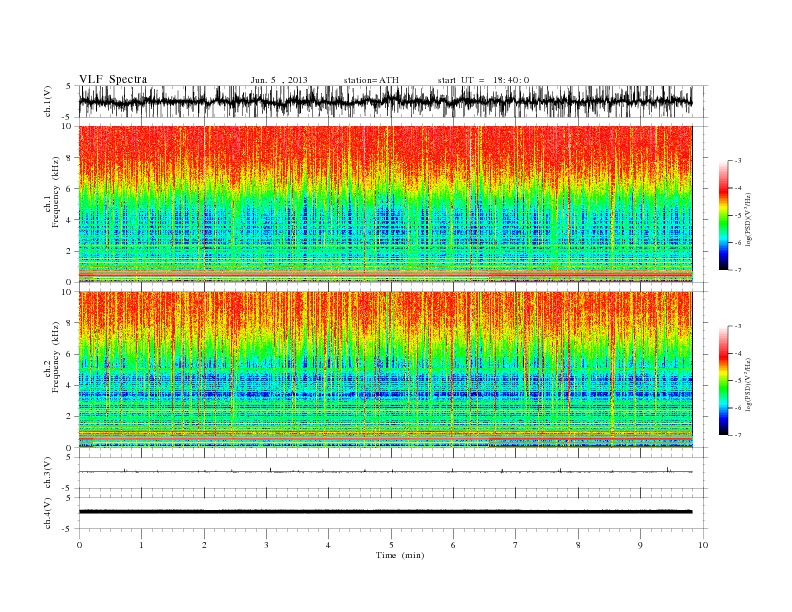Image resolution: width=792 pixels, height=612 pixels.
Task: Click the "ch.4(V)" waveform axis label
Action: click(48, 513)
